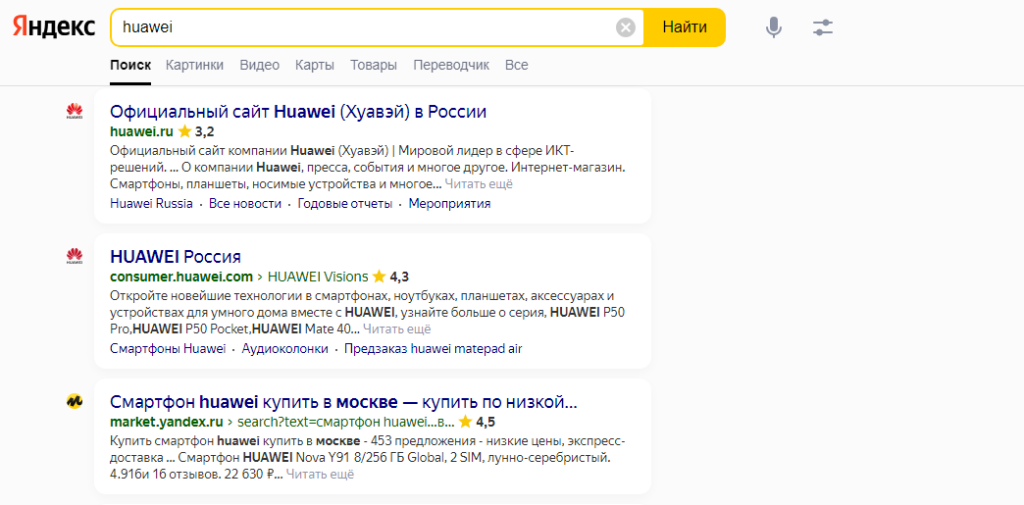Click the star rating 4,5 for market.yandex.ru
The width and height of the screenshot is (1024, 505).
(x=477, y=421)
